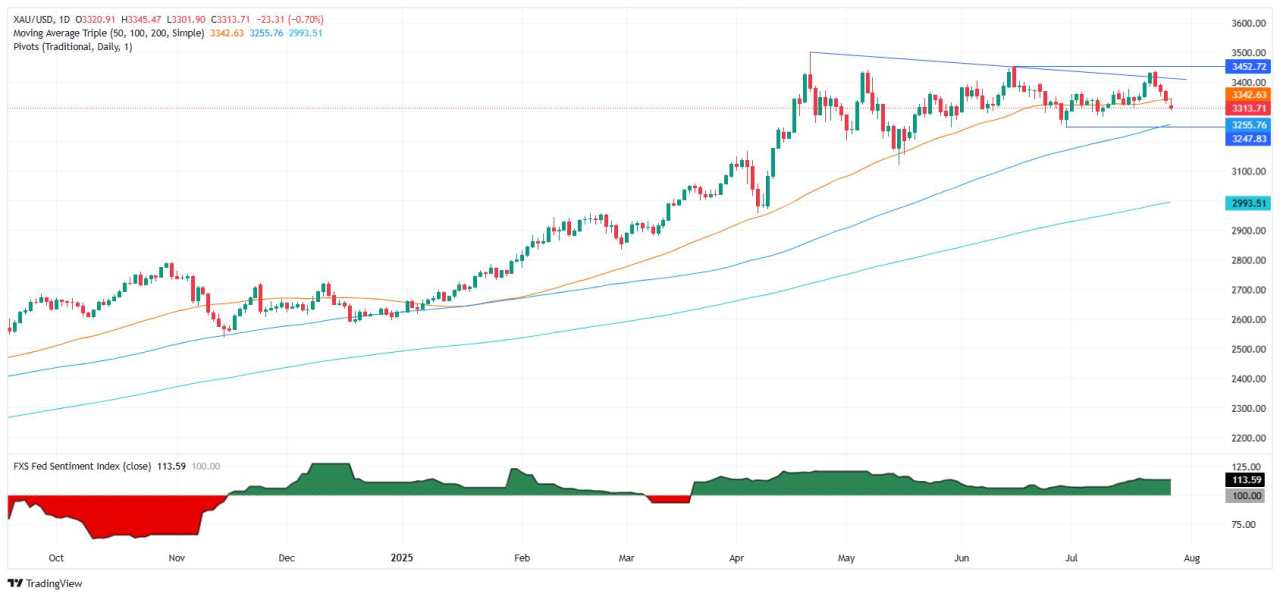Viewport: 1280px width, 597px height.
Task: Select the 113.59 sentiment value label
Action: tap(1248, 480)
